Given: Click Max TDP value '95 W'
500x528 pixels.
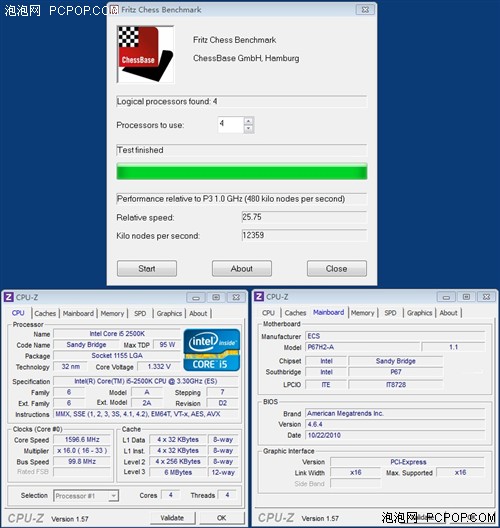Looking at the screenshot, I should 167,344.
